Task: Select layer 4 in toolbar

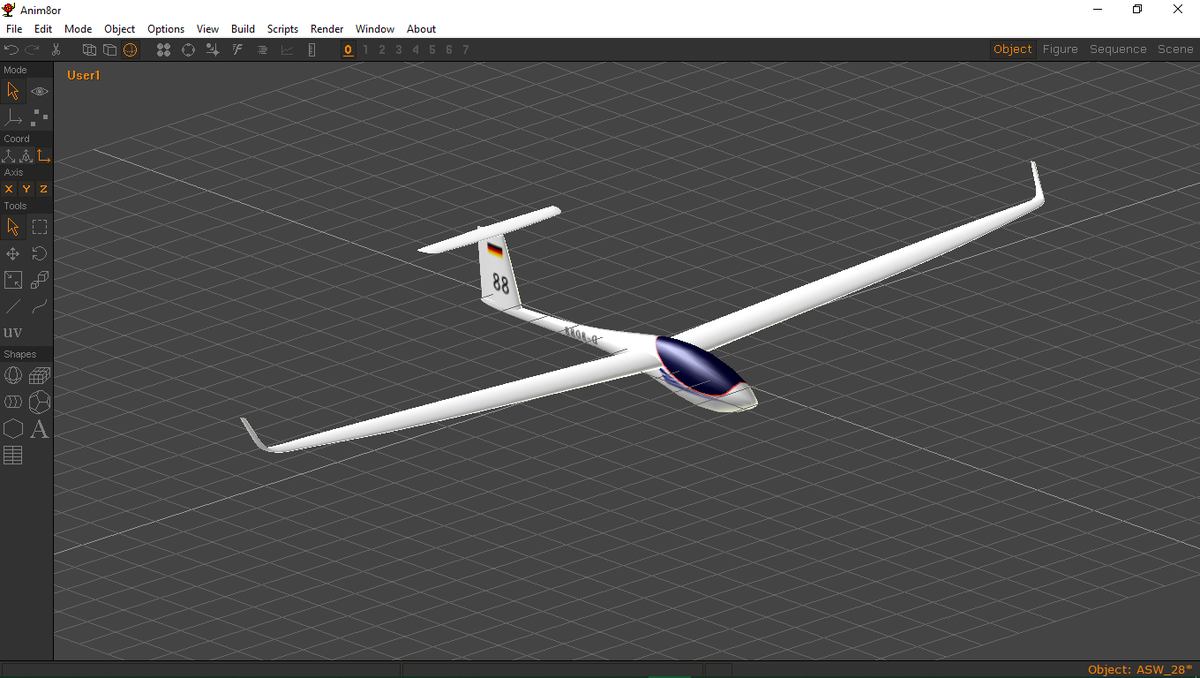Action: 415,50
